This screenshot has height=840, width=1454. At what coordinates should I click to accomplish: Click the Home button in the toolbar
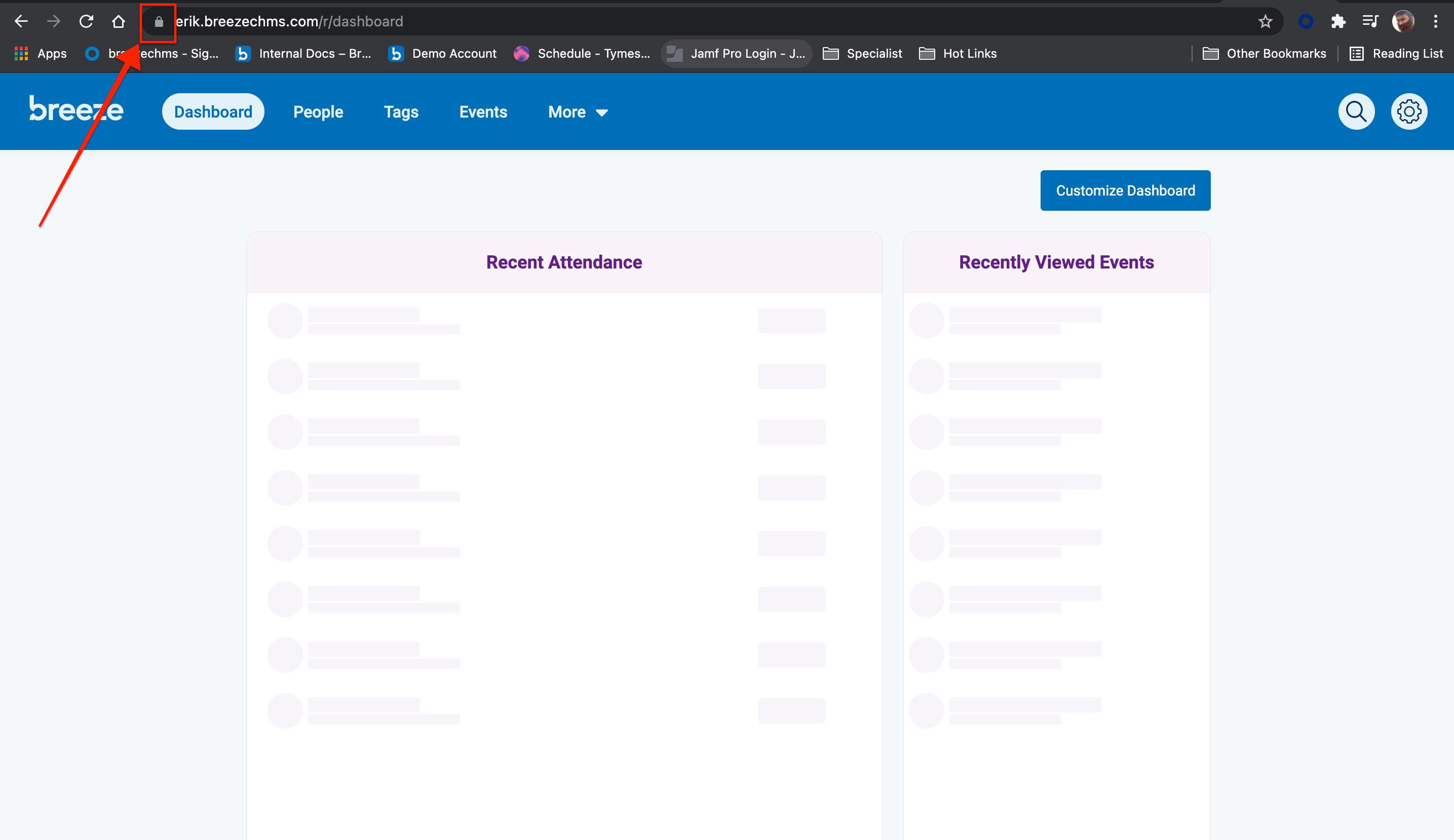tap(119, 21)
